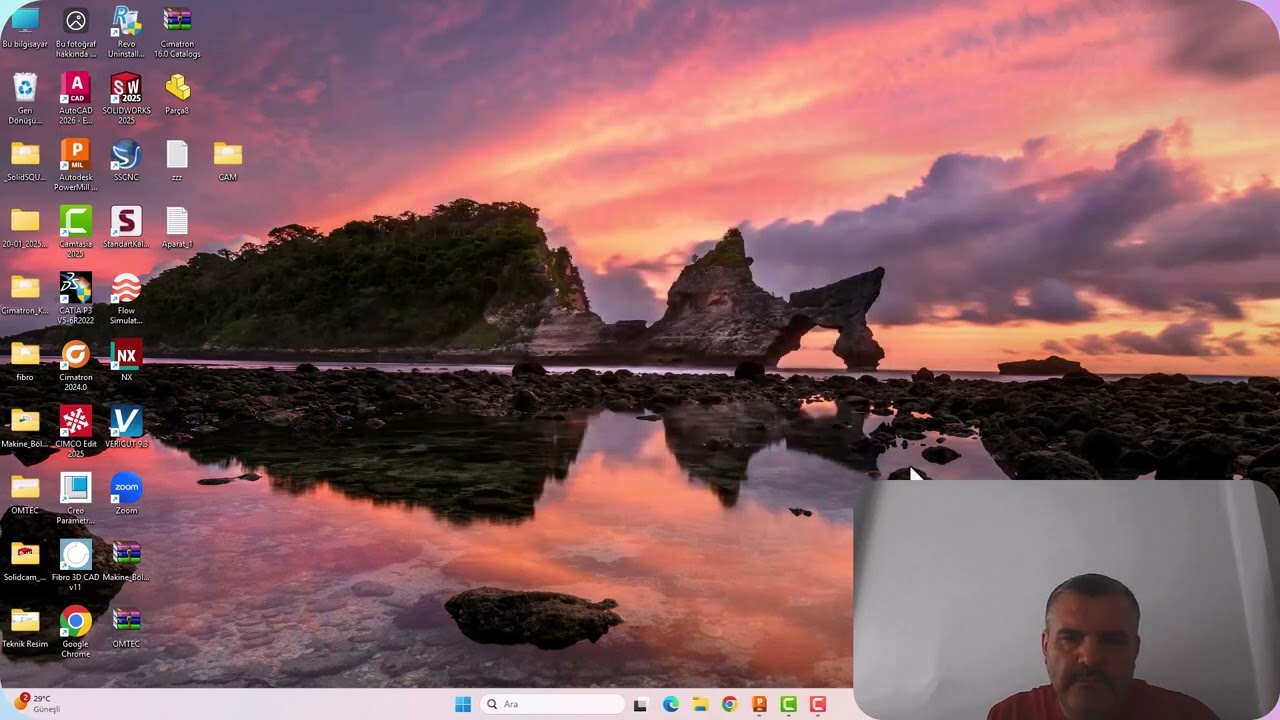1280x720 pixels.
Task: Open the Makine_Böl folder icon
Action: [25, 428]
